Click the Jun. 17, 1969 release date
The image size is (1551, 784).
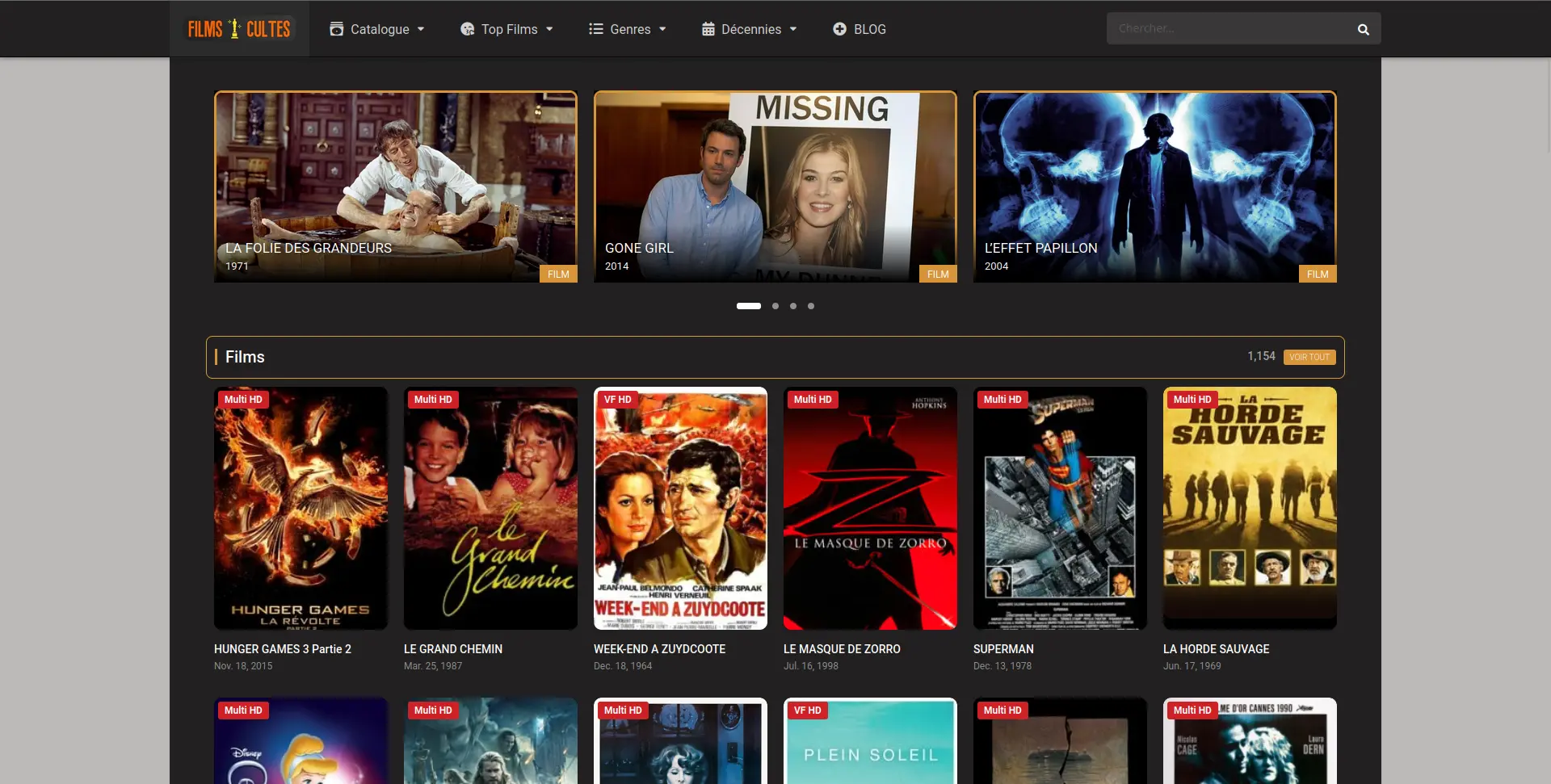click(1192, 666)
